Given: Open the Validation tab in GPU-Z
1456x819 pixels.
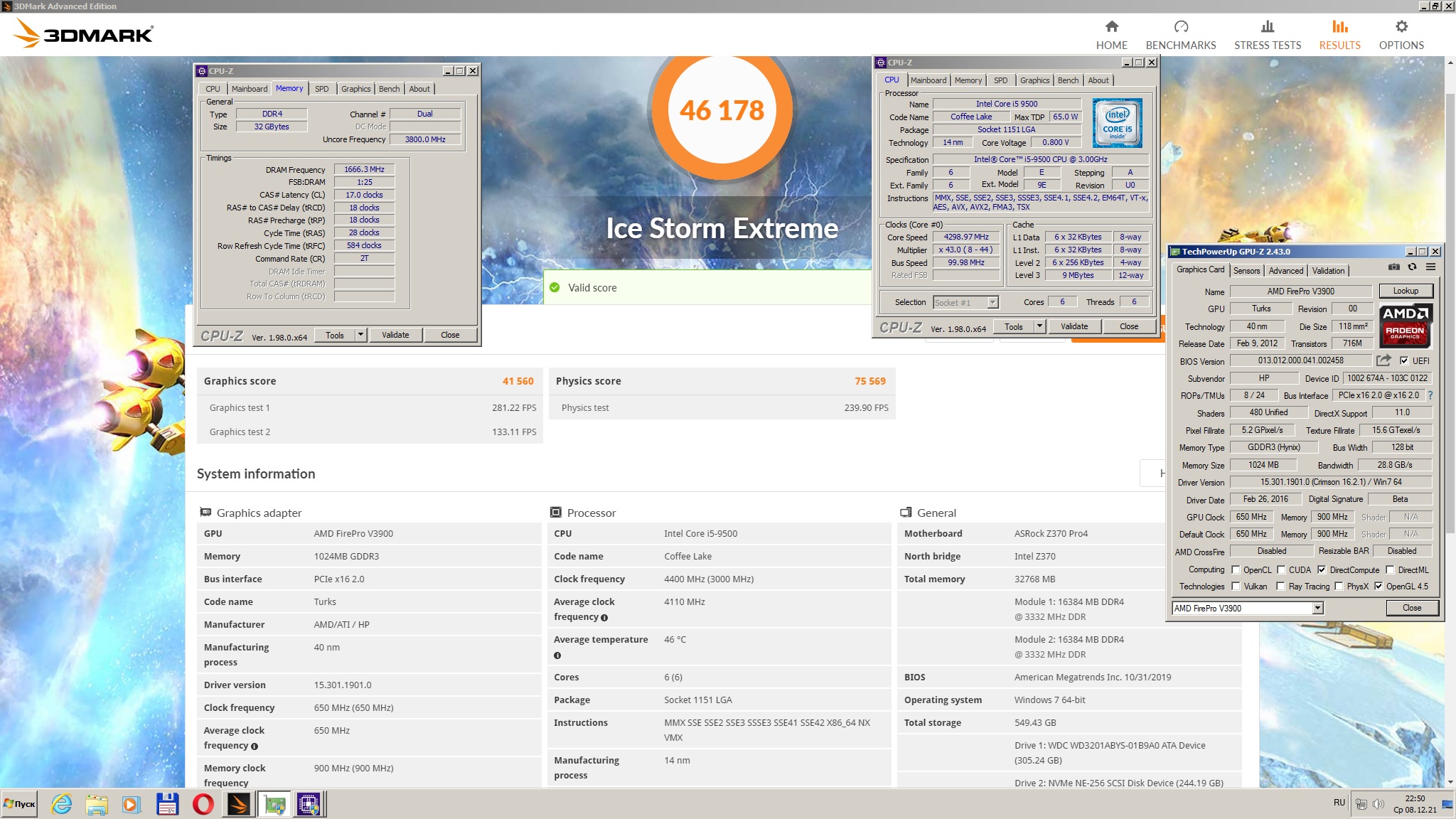Looking at the screenshot, I should click(x=1328, y=271).
